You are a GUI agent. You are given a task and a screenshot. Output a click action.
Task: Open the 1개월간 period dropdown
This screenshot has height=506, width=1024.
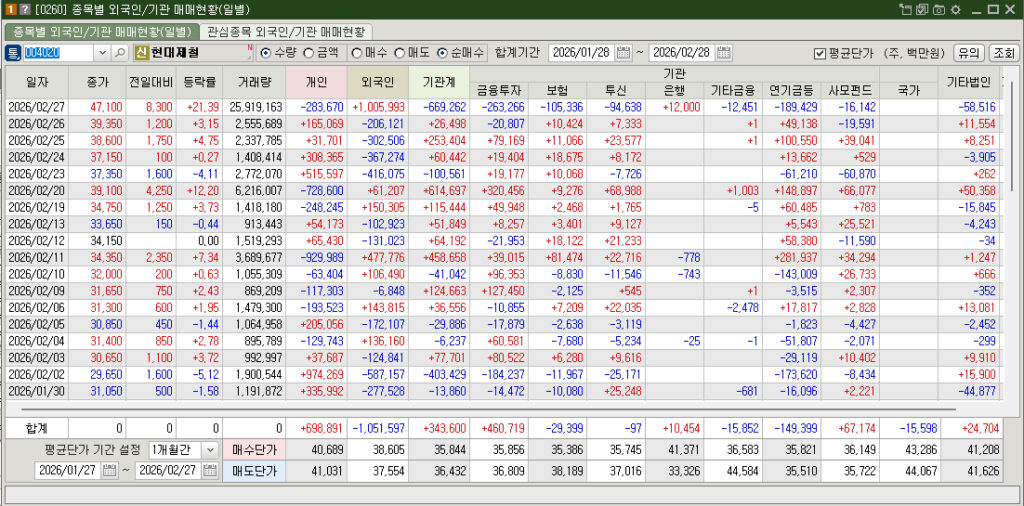click(209, 450)
